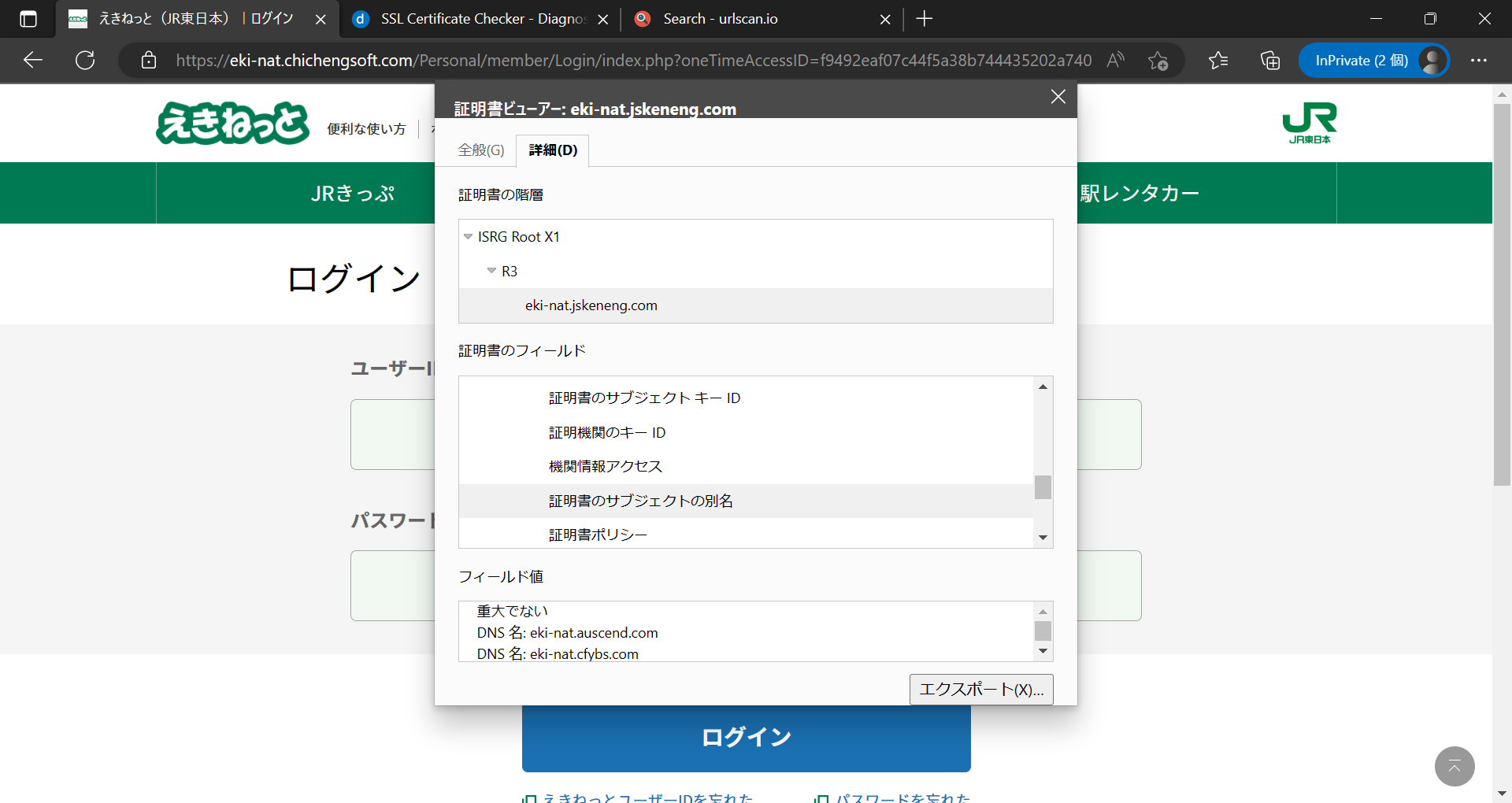The image size is (1512, 803).
Task: Open the Collections icon
Action: point(1270,61)
